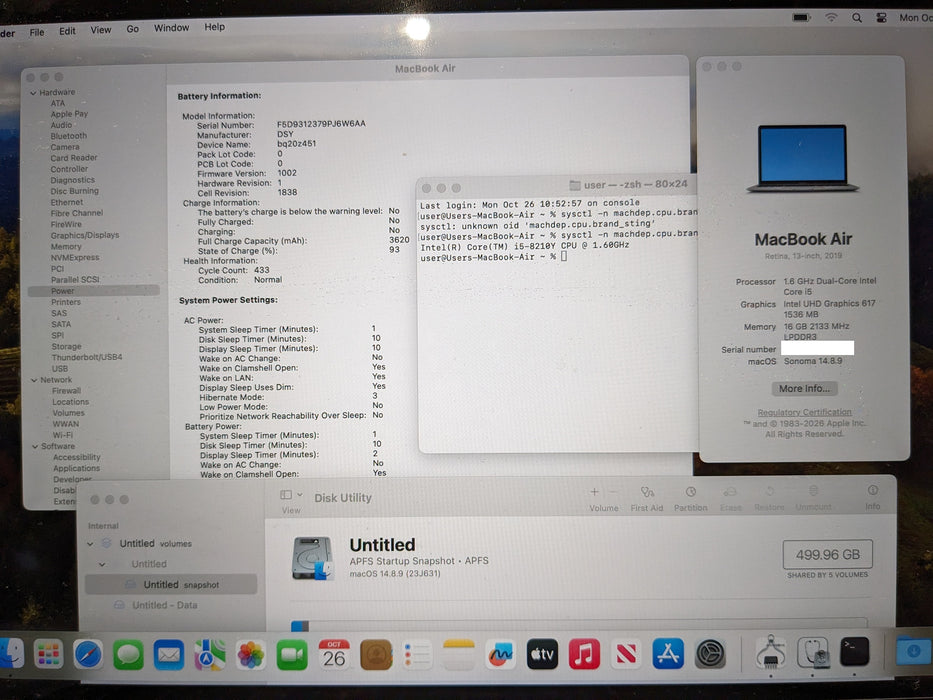
Task: Open the Help menu
Action: point(215,26)
